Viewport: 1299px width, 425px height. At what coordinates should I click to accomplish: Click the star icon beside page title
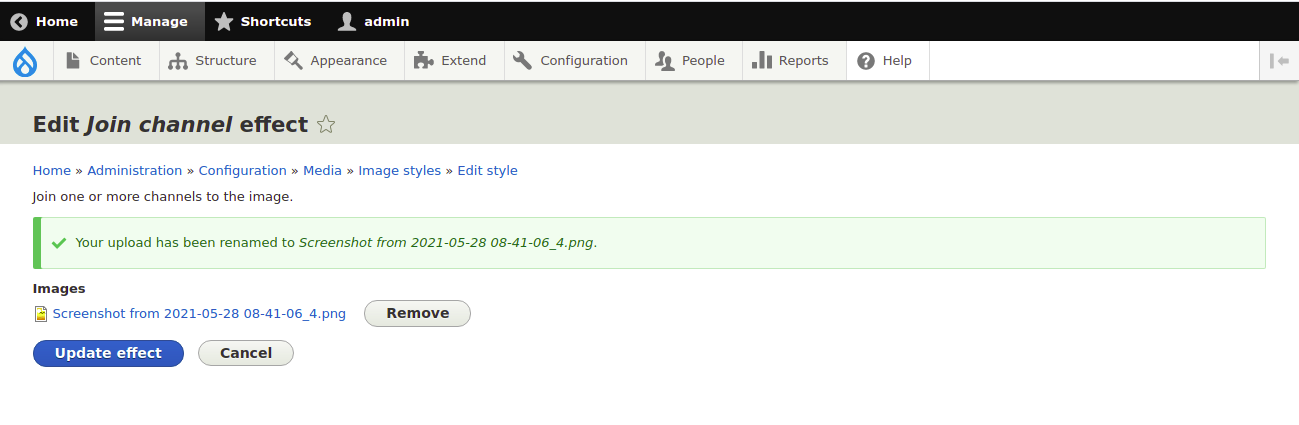coord(326,125)
